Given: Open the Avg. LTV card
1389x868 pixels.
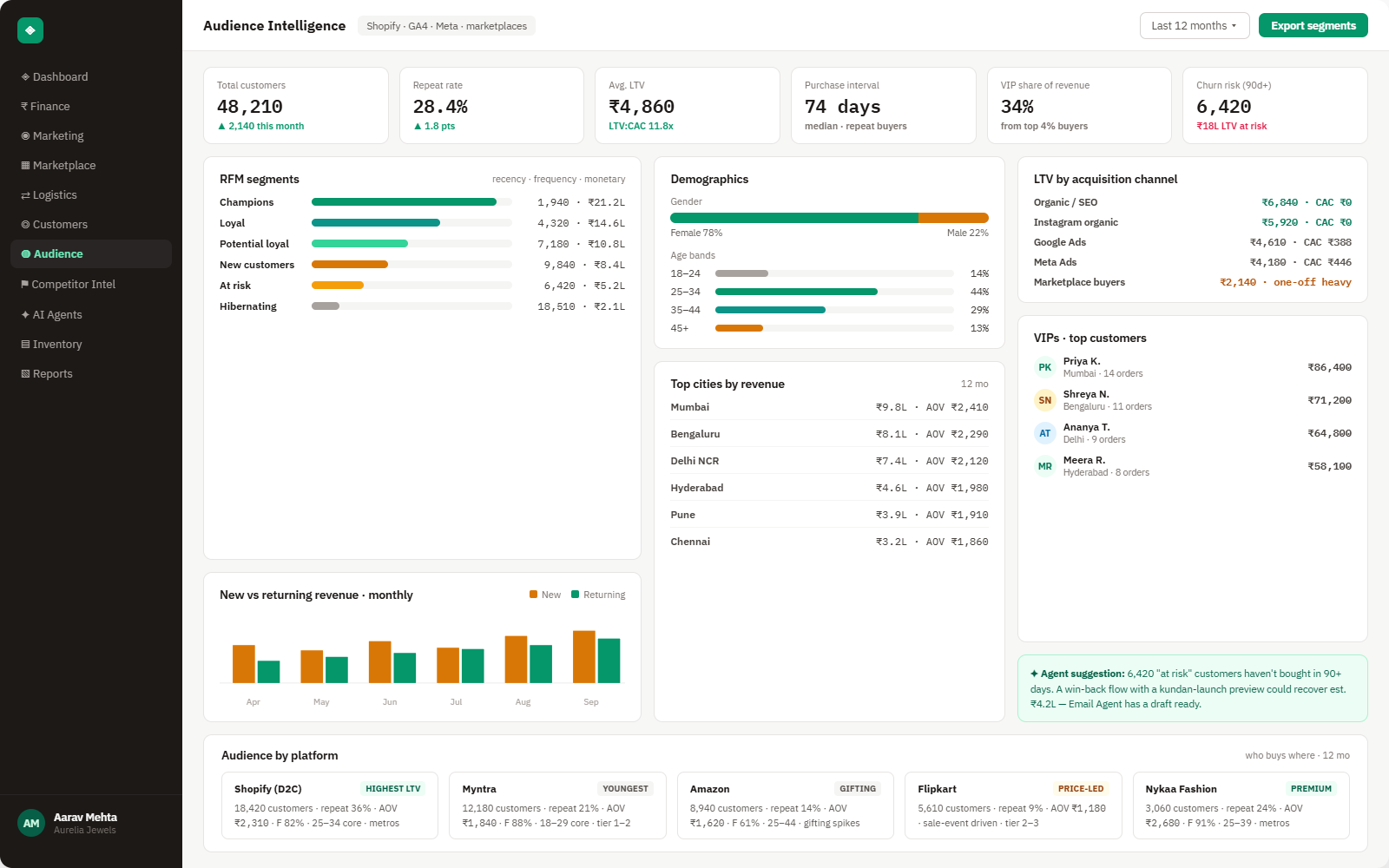Looking at the screenshot, I should point(688,105).
